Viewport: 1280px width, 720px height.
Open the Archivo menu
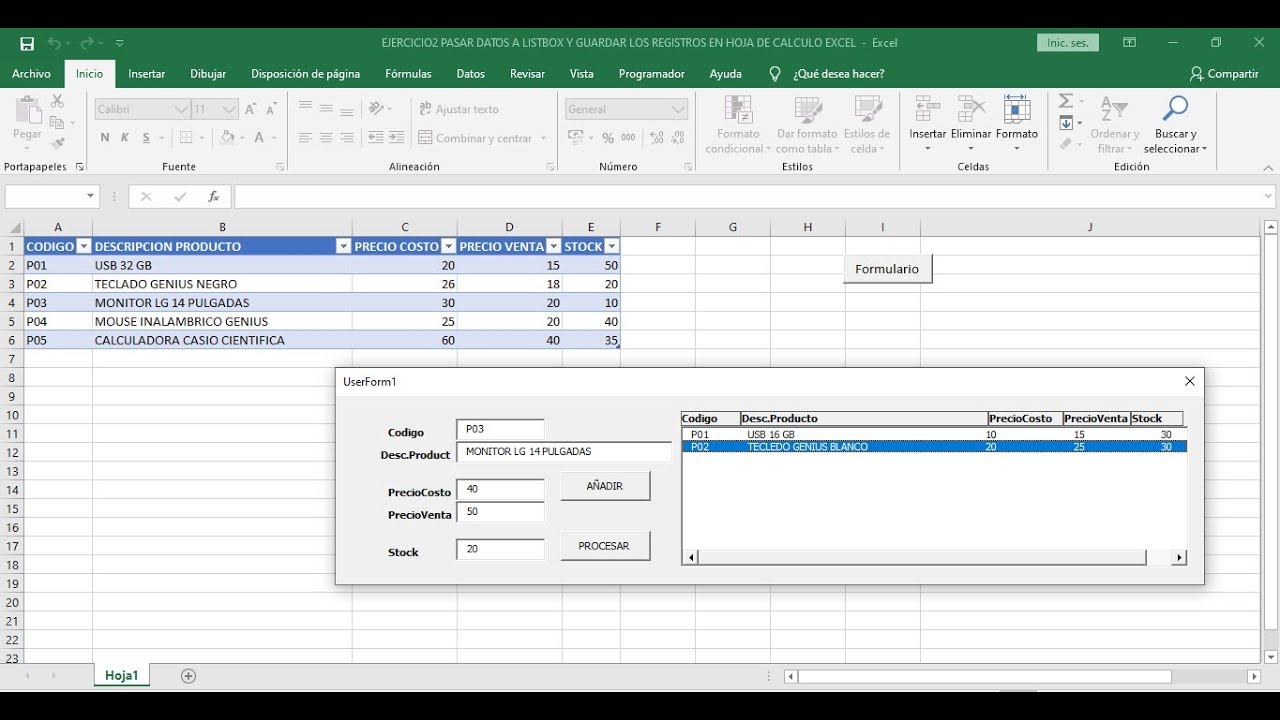tap(31, 74)
